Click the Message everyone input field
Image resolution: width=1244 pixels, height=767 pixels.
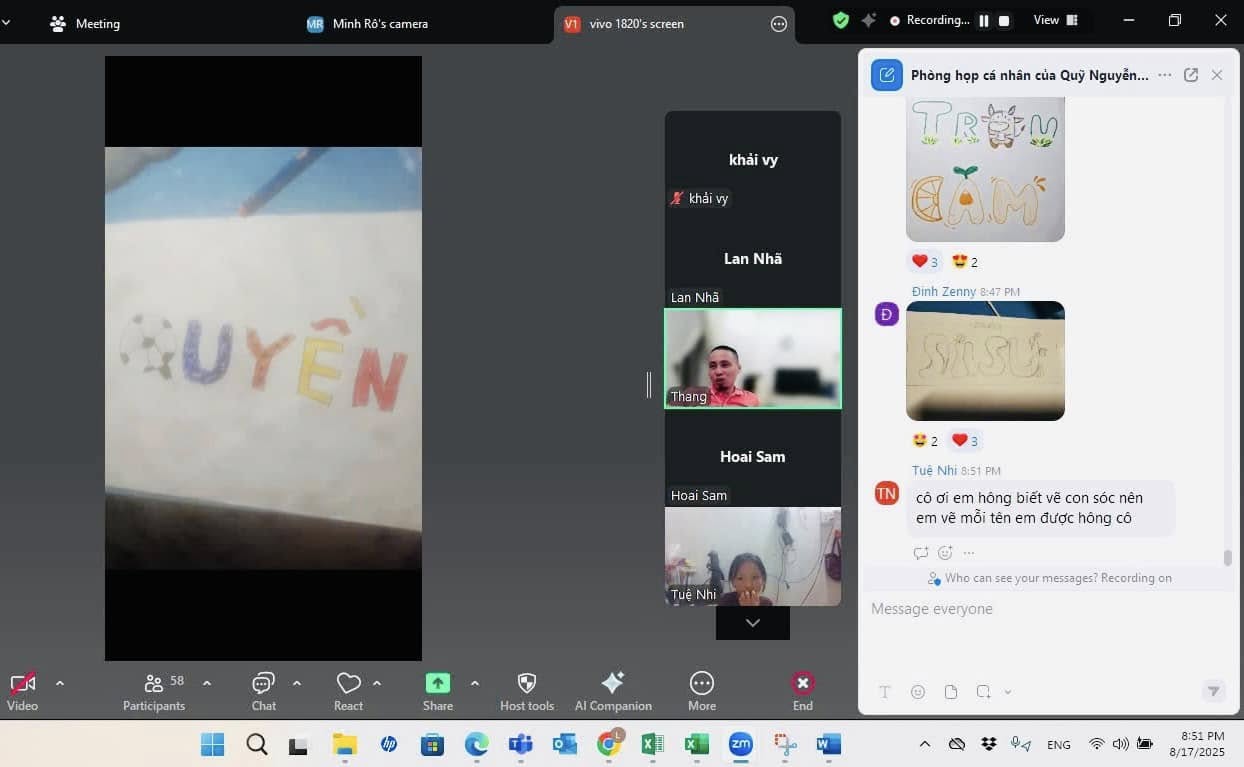(1040, 609)
